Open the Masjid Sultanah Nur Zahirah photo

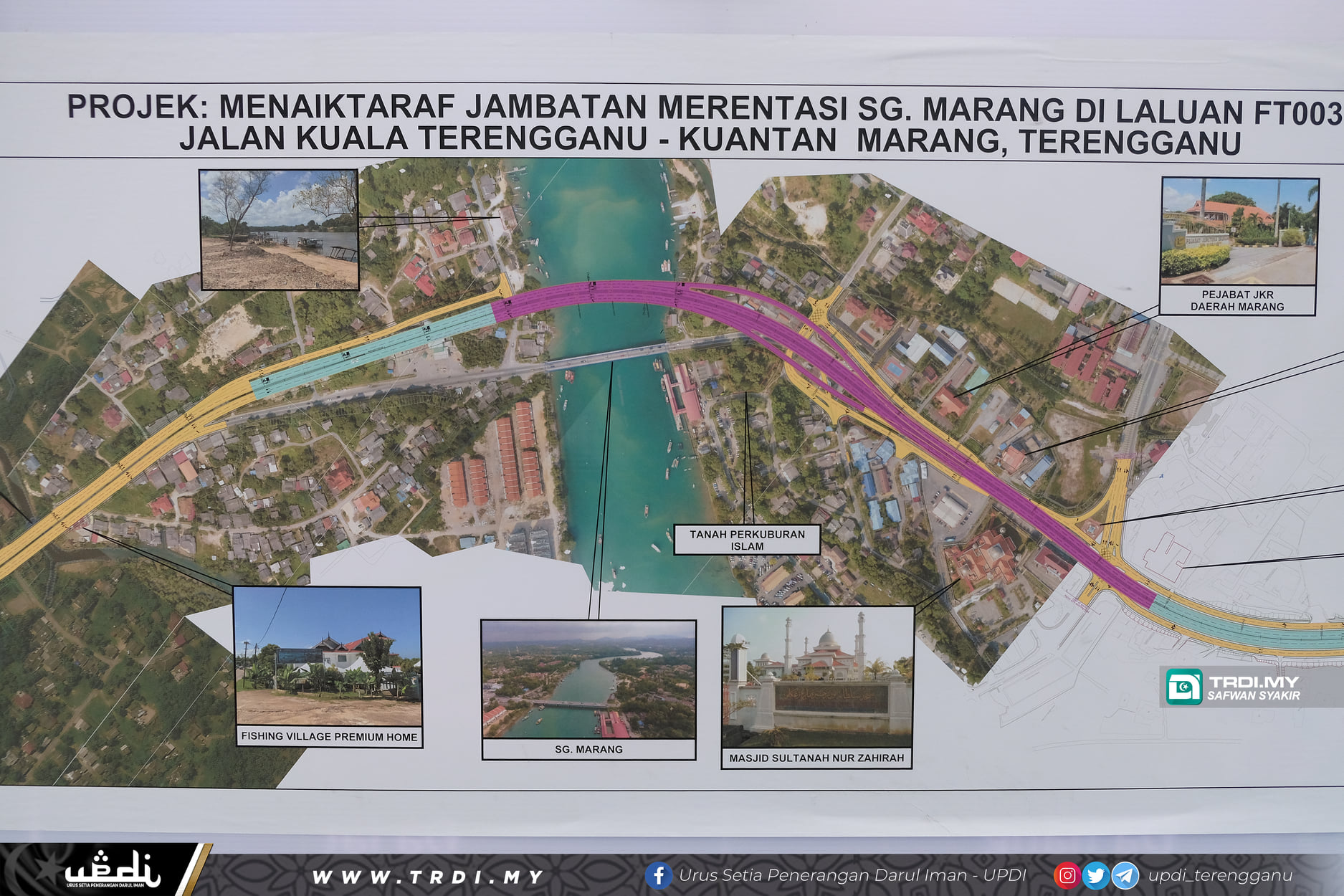[x=817, y=677]
